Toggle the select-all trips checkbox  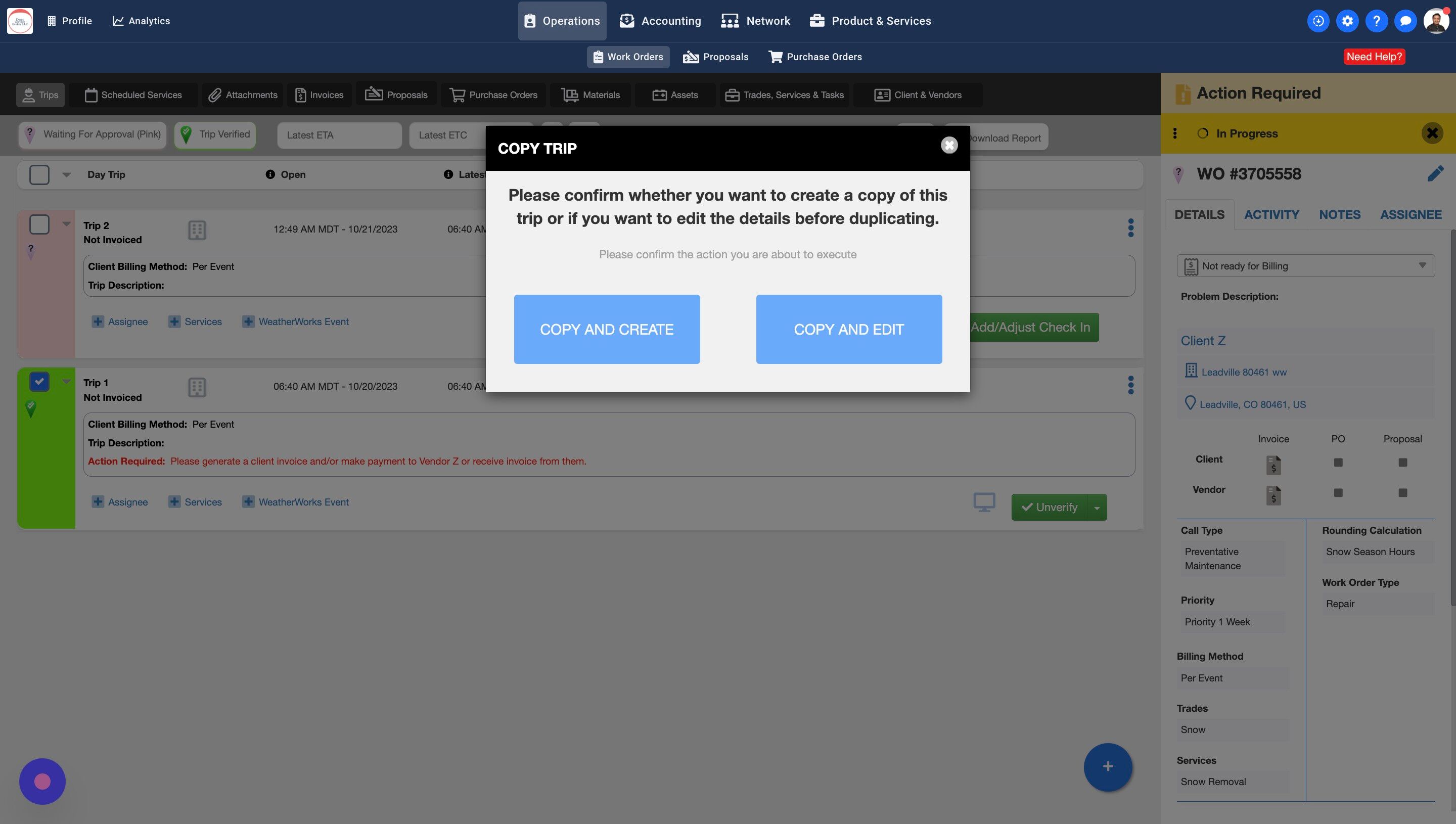click(x=39, y=174)
